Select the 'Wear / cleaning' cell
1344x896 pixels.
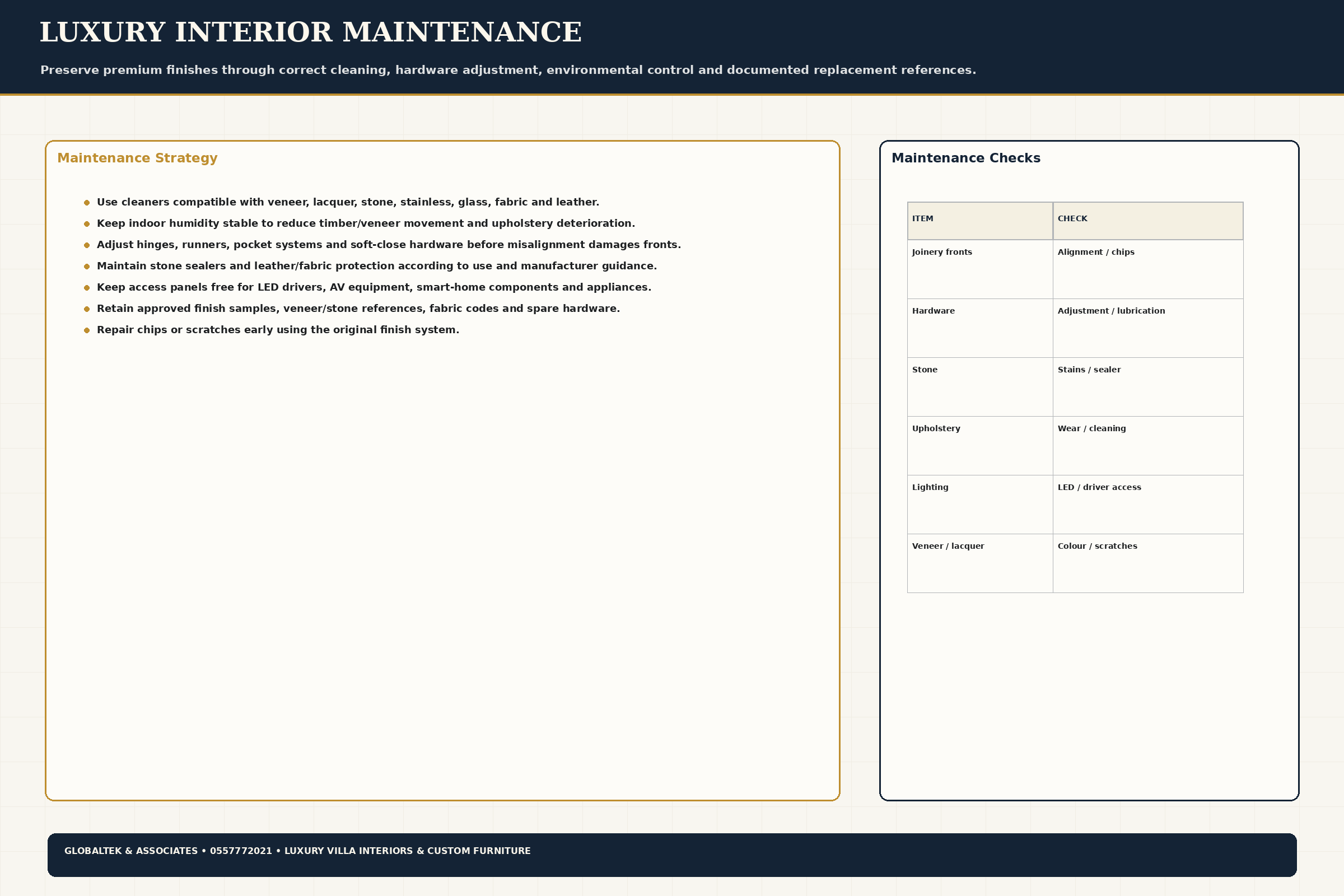click(x=1148, y=446)
